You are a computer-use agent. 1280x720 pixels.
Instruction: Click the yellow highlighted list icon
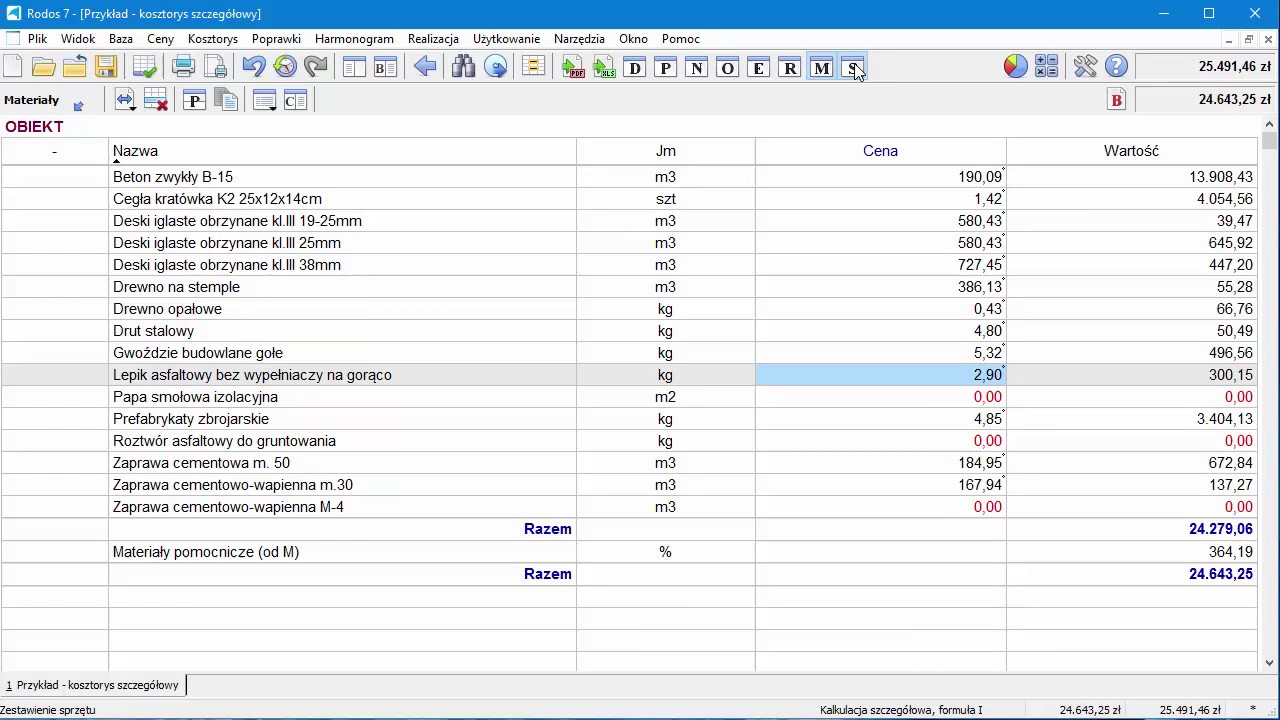coord(533,67)
